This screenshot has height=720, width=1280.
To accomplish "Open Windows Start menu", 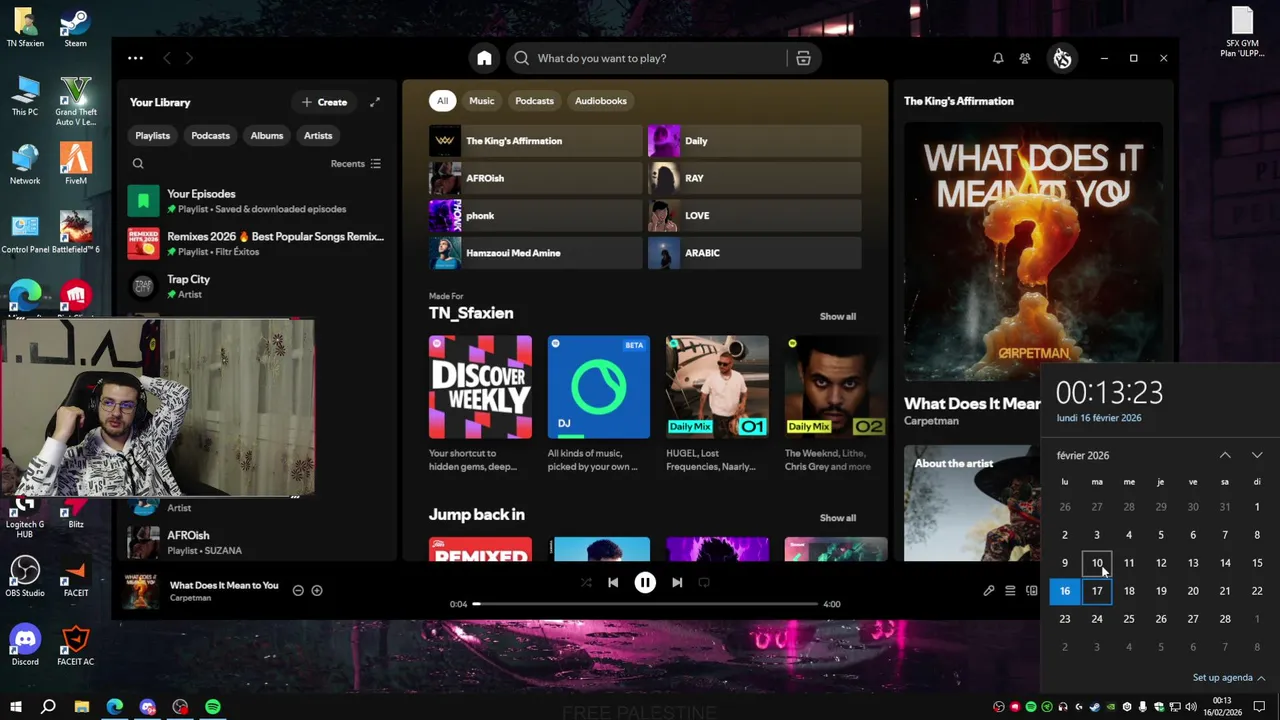I will [x=15, y=706].
